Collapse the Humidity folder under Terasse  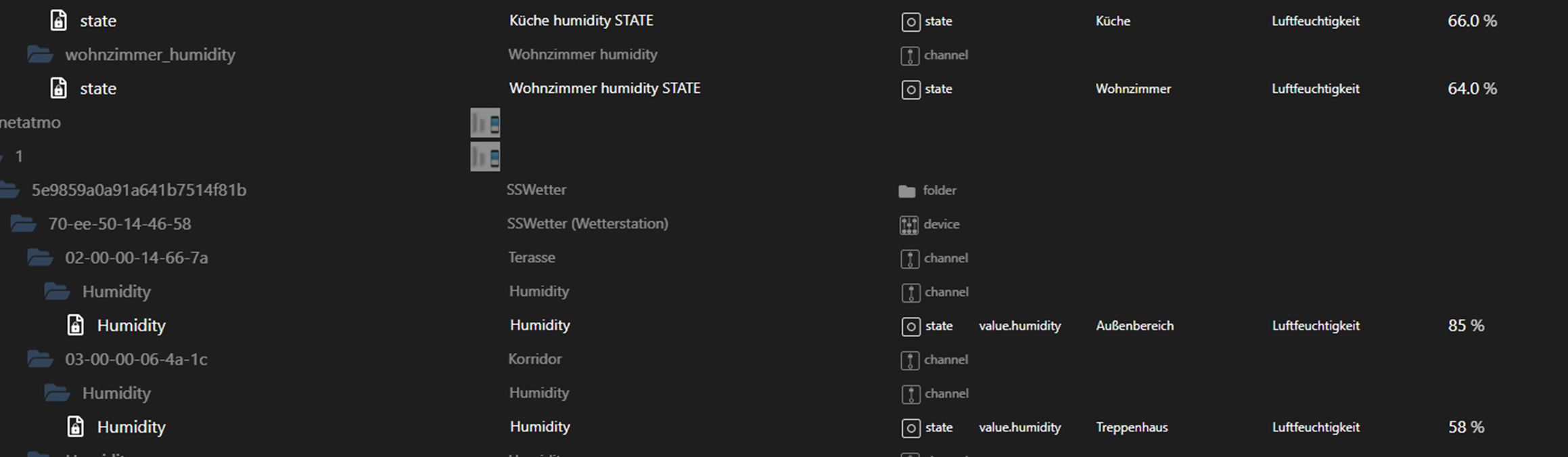57,292
